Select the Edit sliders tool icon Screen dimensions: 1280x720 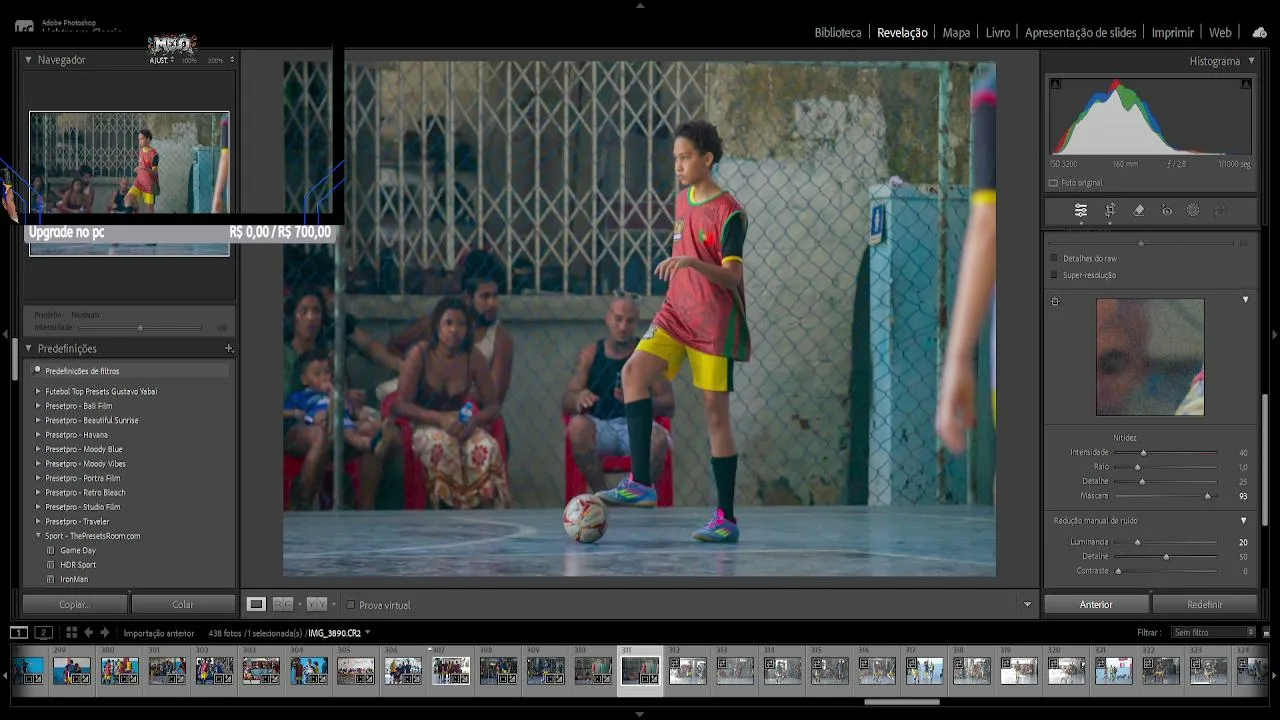coord(1081,211)
